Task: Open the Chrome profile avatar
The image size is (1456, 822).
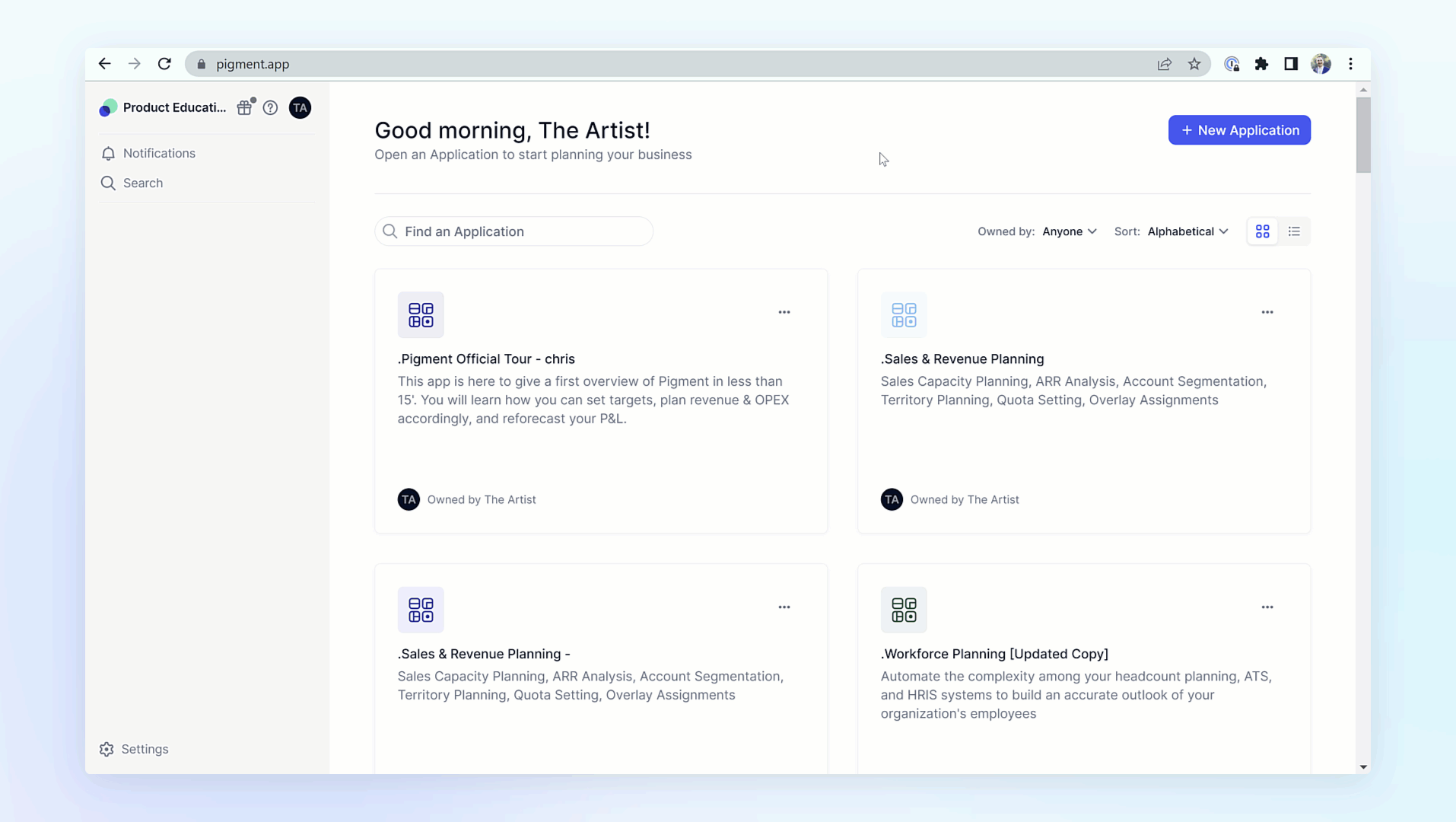Action: pyautogui.click(x=1321, y=64)
